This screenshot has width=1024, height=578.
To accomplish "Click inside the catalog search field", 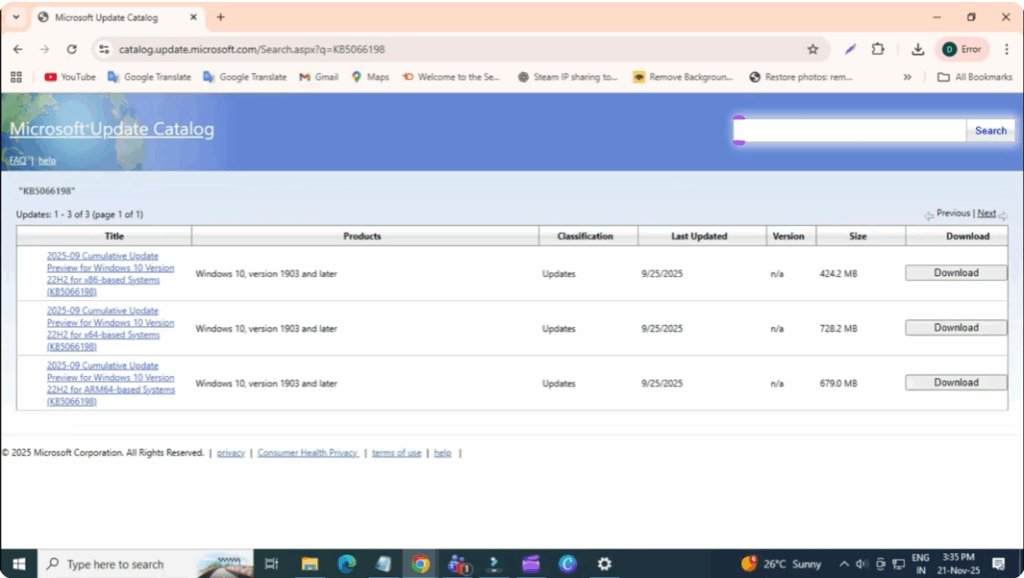I will (x=850, y=130).
